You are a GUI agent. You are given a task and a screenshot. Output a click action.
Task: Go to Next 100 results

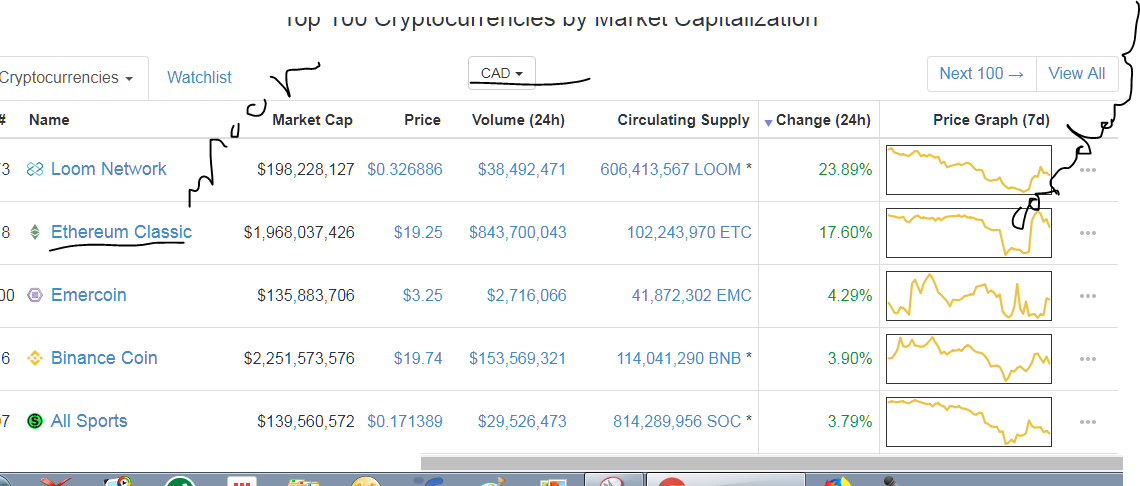(x=982, y=73)
